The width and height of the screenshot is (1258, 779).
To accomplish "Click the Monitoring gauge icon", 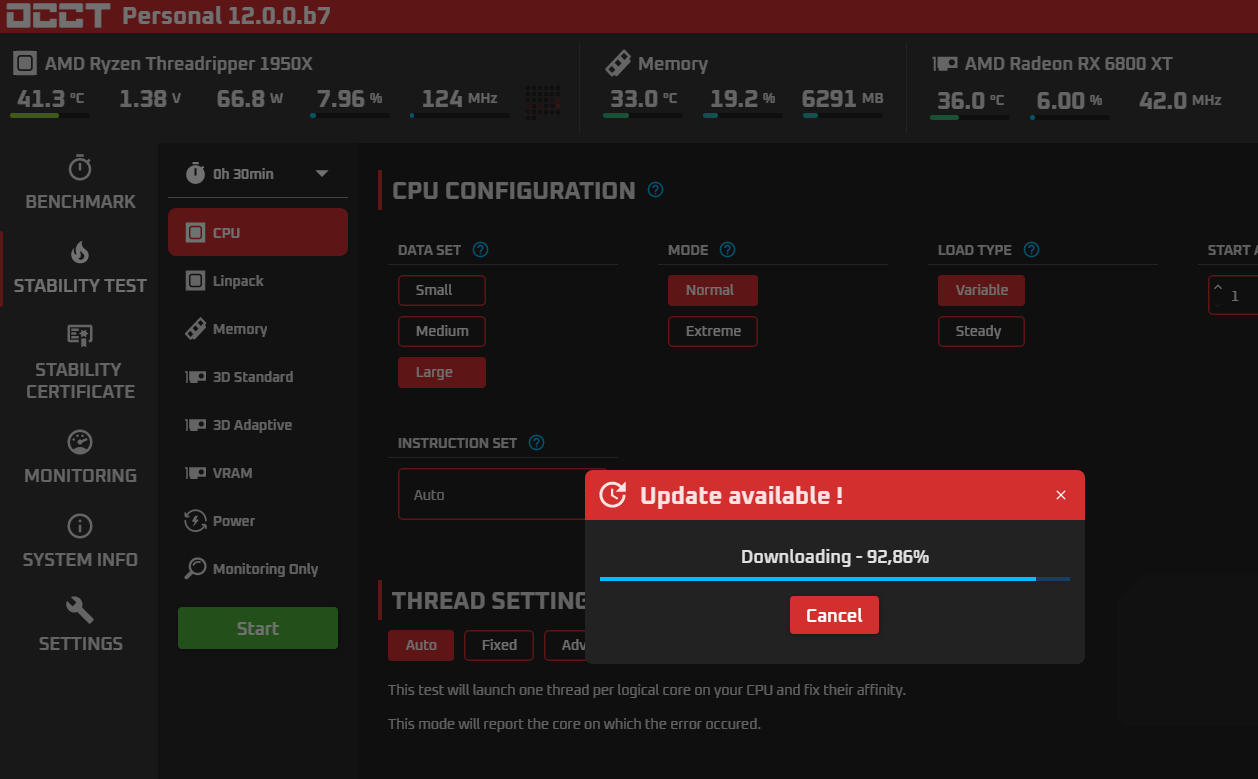I will coord(80,441).
